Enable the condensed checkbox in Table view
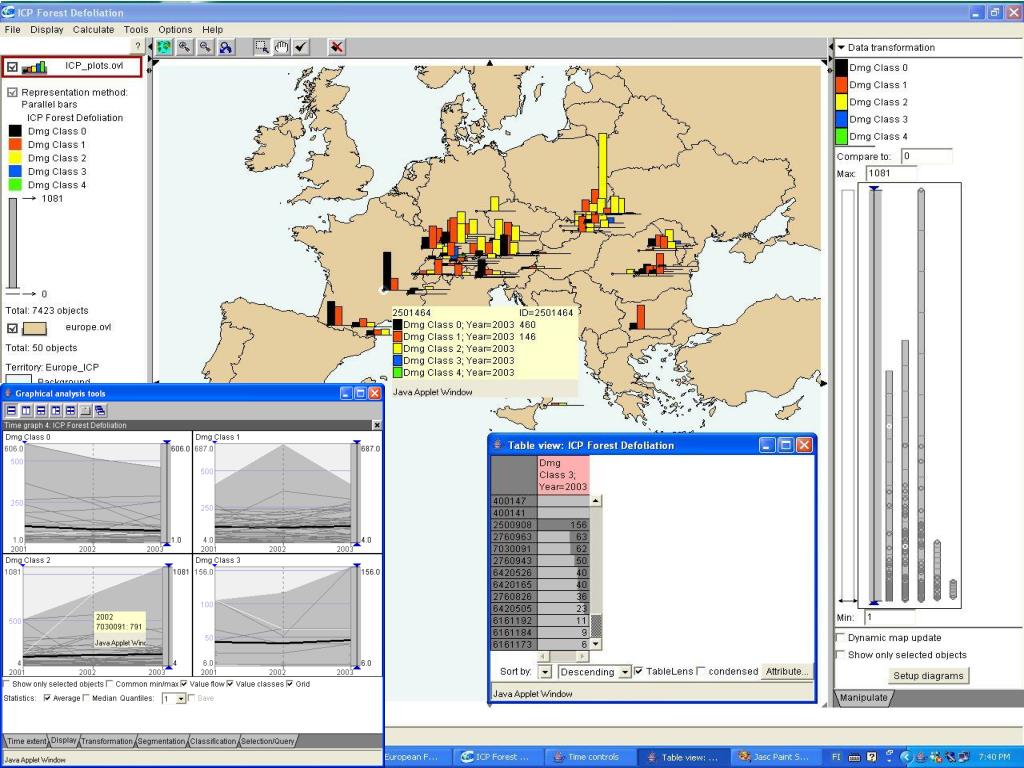Viewport: 1024px width, 768px height. (701, 671)
